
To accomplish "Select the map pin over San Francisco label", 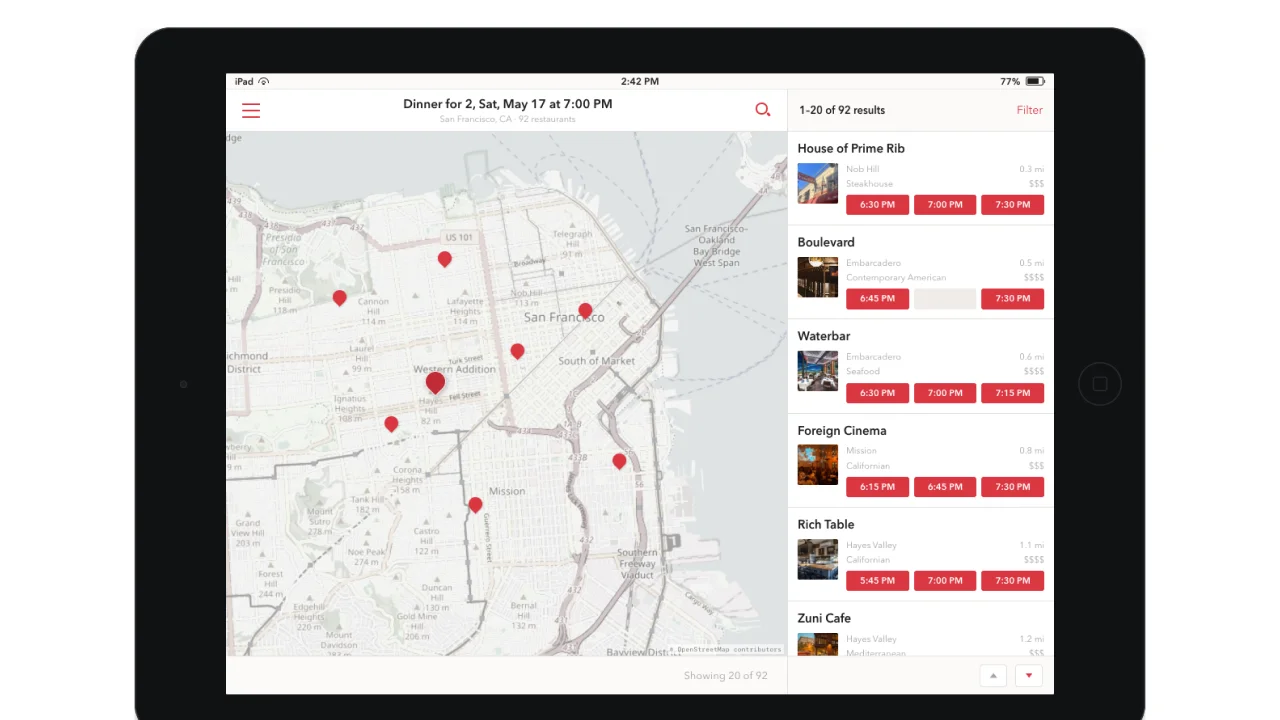I will (585, 311).
